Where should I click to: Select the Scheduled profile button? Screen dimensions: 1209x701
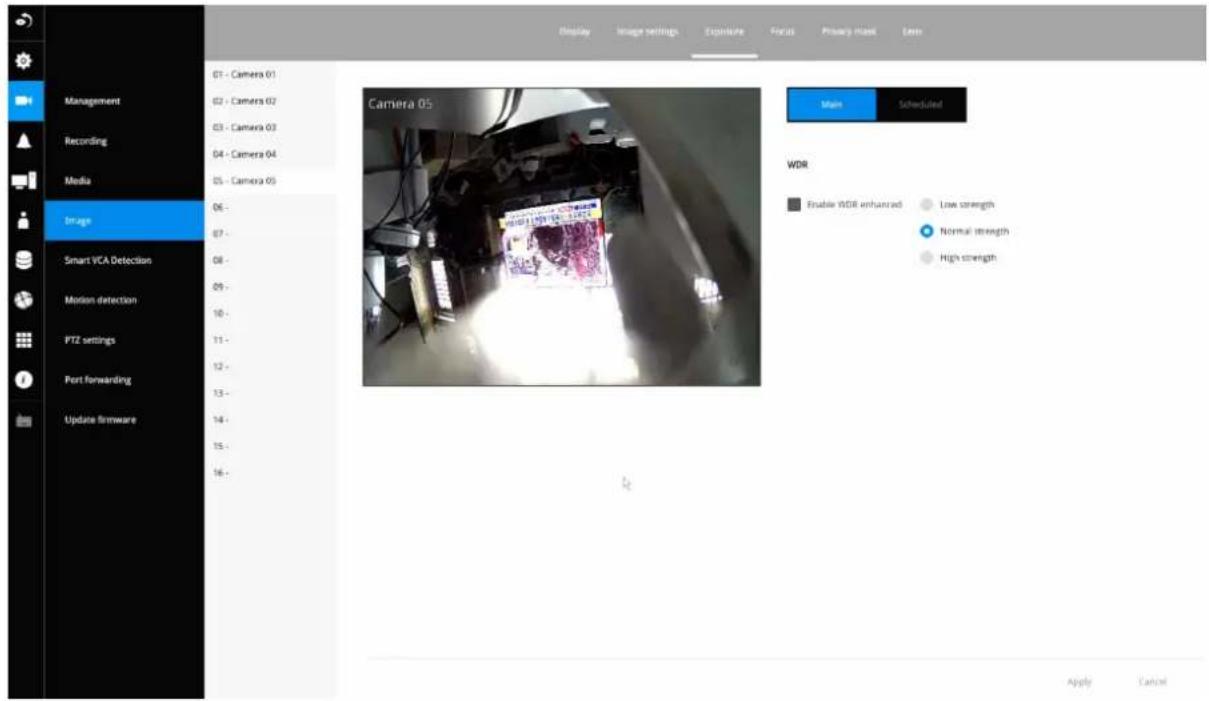[x=921, y=105]
